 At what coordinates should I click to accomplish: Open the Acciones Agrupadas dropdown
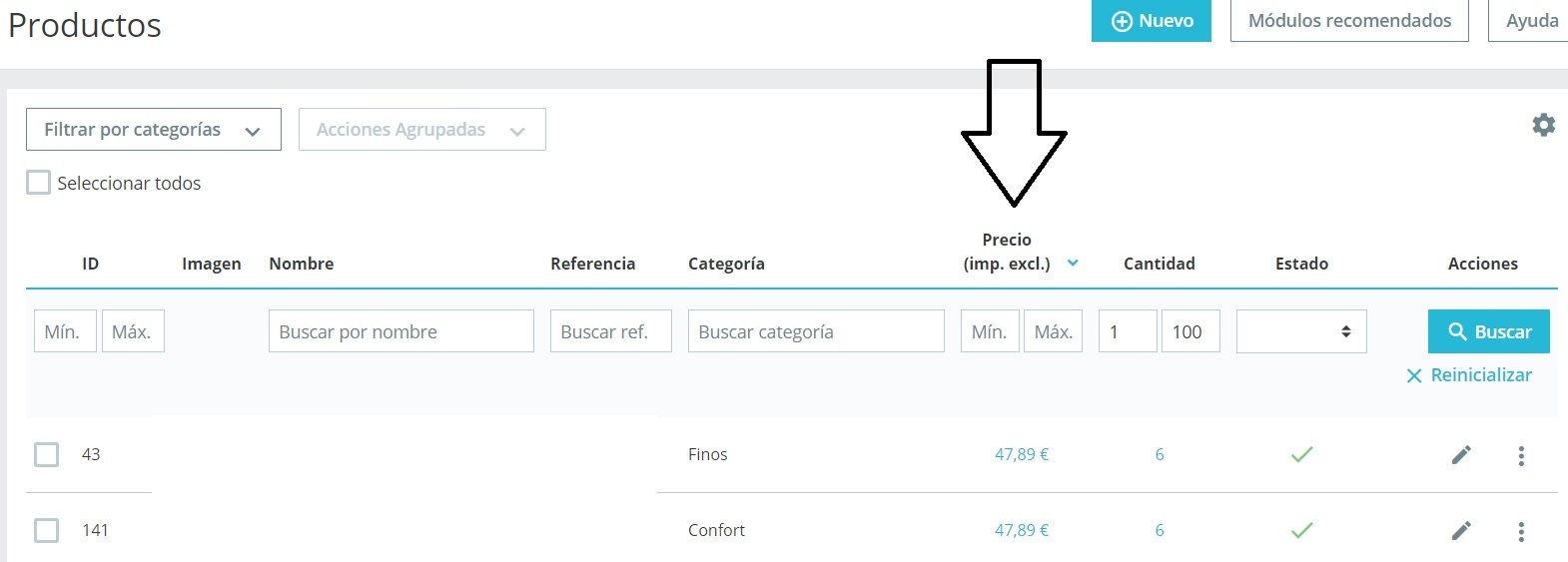(x=421, y=130)
